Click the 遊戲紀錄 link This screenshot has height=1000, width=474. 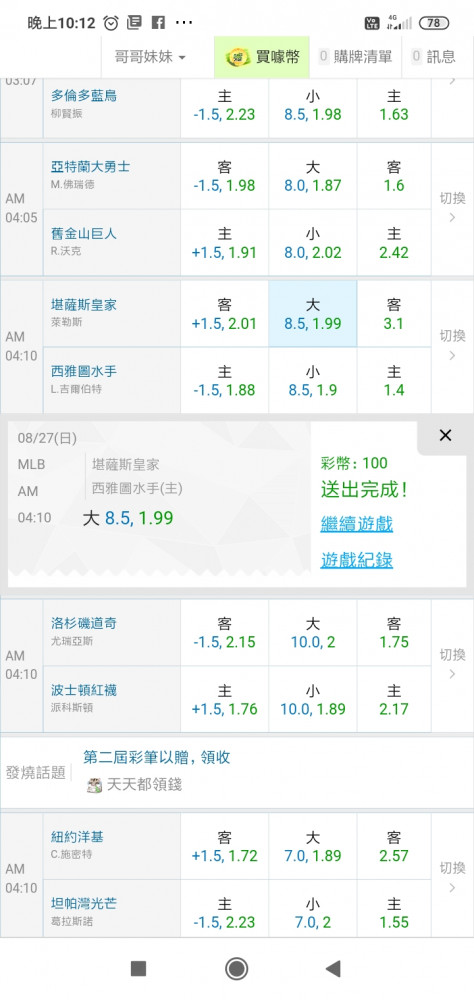click(x=357, y=561)
